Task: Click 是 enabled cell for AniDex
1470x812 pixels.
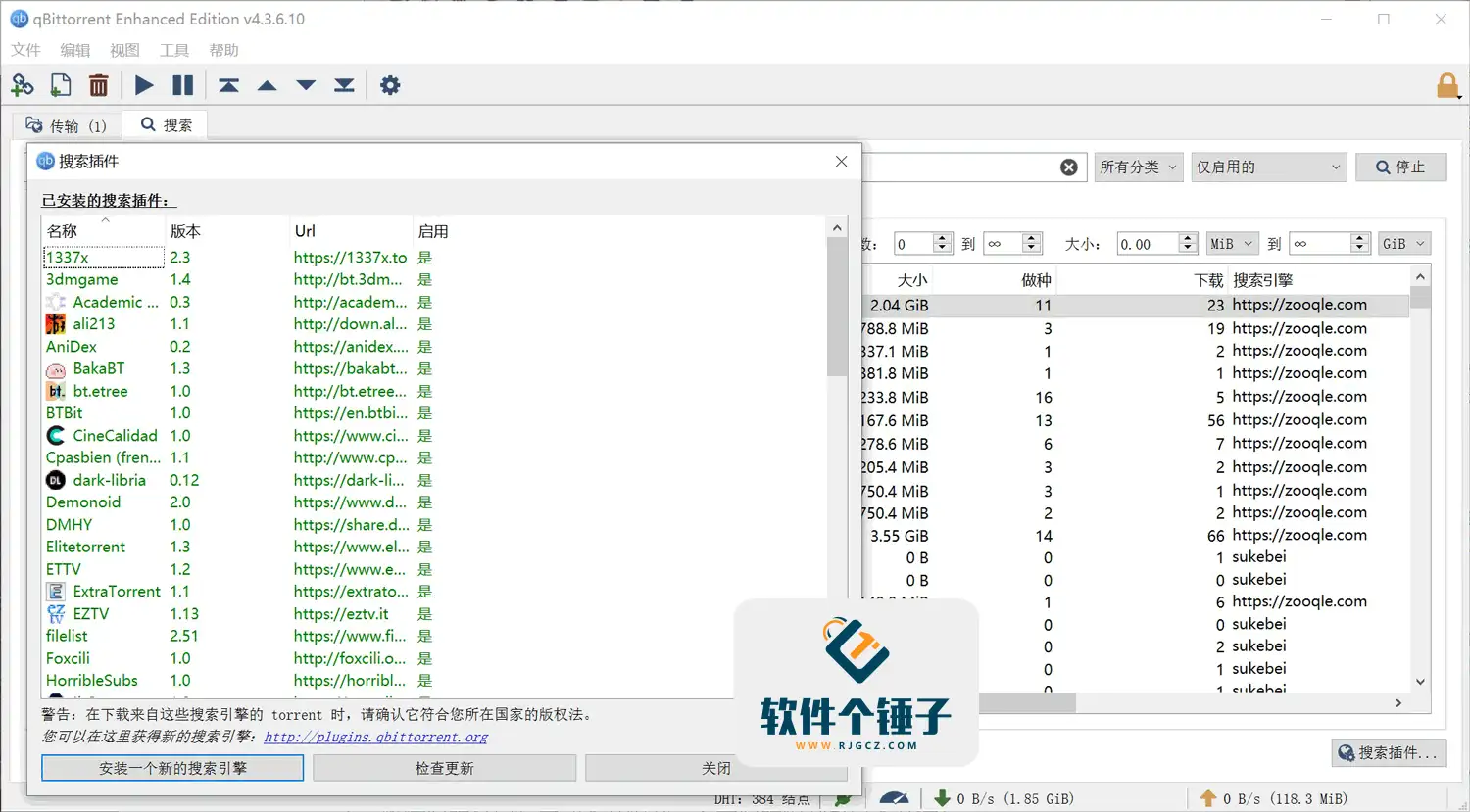Action: (x=424, y=347)
